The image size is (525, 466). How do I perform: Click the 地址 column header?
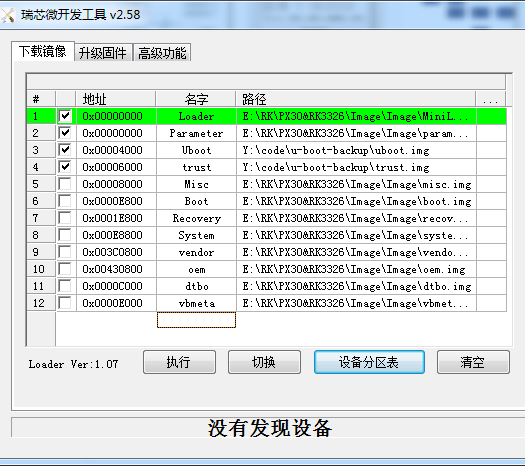(x=116, y=99)
